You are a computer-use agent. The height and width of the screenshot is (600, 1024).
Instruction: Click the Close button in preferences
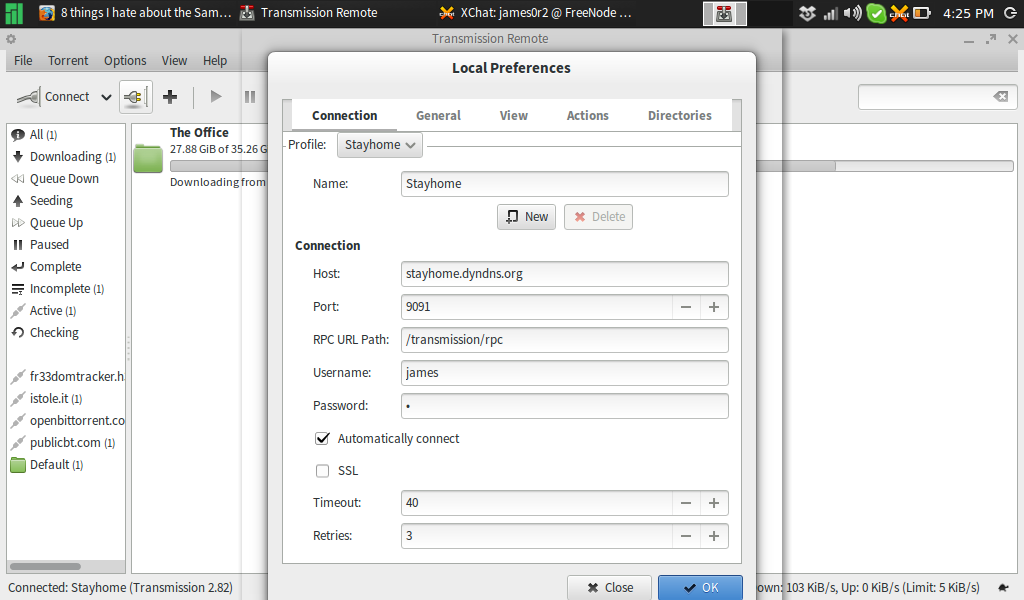609,588
